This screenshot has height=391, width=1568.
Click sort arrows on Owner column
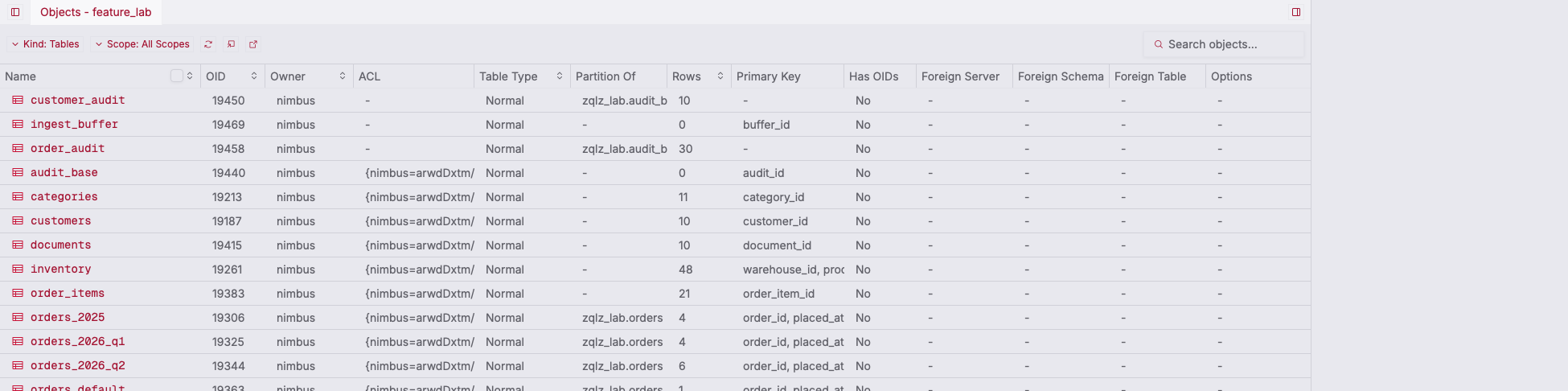[343, 76]
